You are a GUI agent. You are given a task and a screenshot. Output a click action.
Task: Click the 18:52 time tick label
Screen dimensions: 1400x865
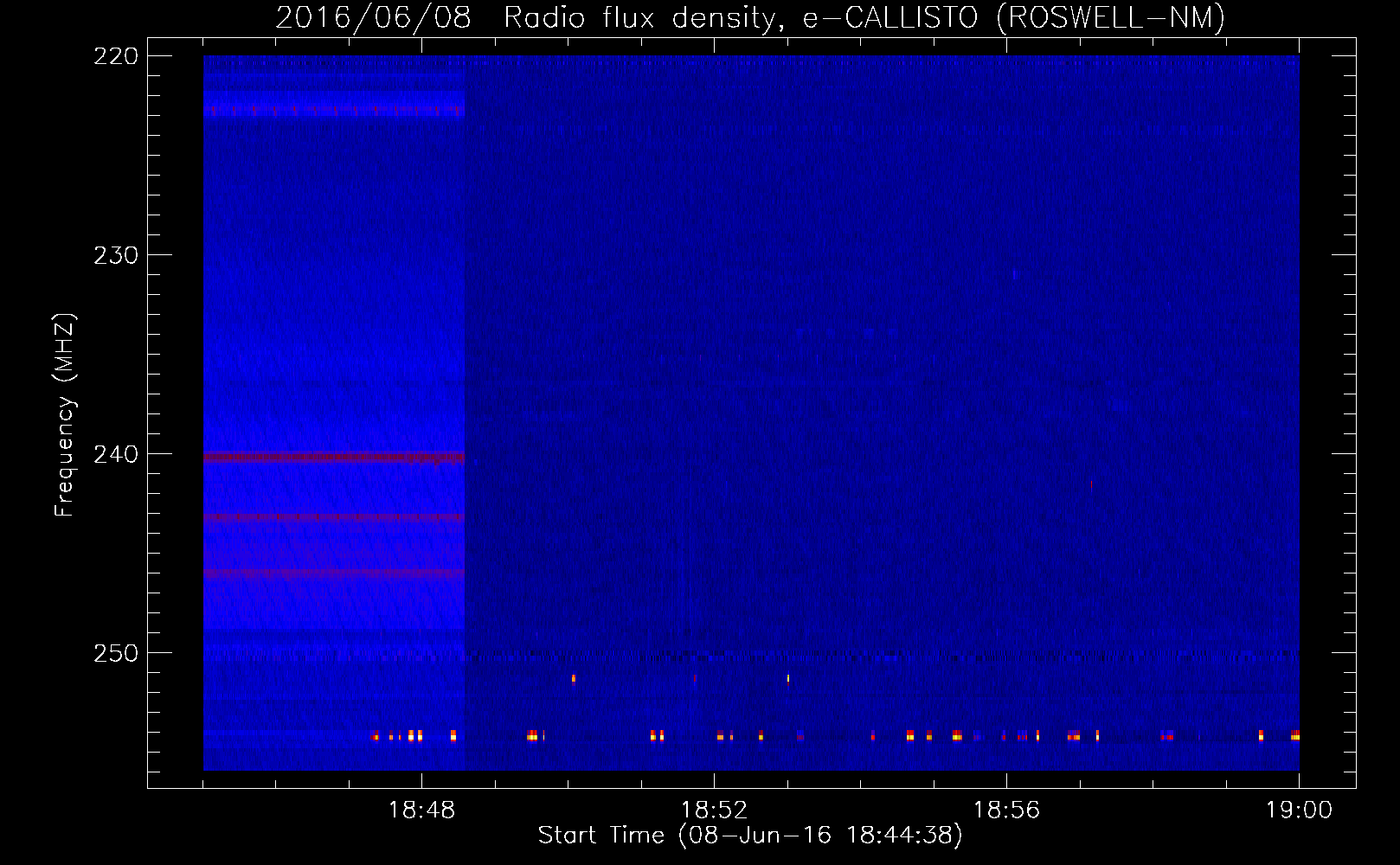(x=714, y=811)
